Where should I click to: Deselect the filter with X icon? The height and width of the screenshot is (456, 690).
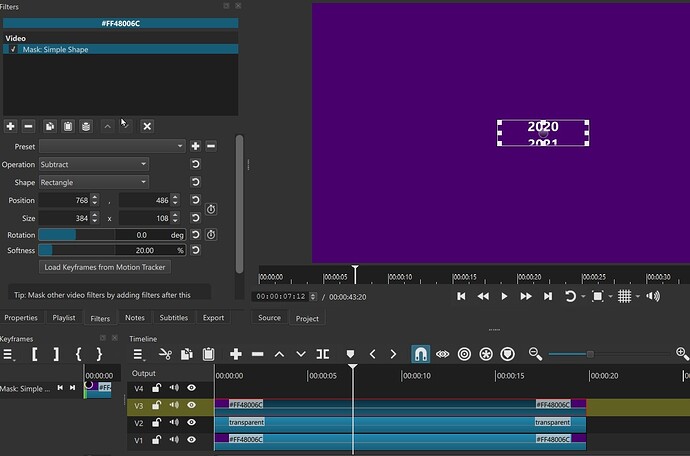[x=147, y=126]
